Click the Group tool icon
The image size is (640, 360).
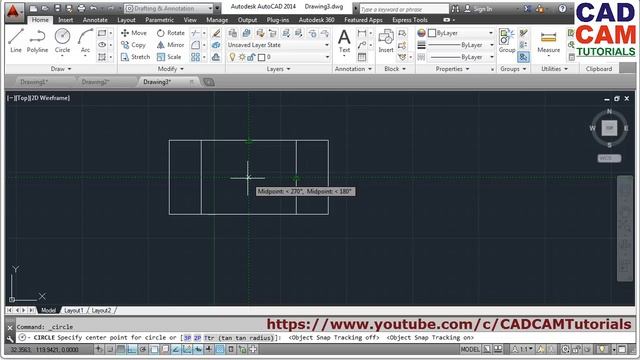pyautogui.click(x=507, y=41)
